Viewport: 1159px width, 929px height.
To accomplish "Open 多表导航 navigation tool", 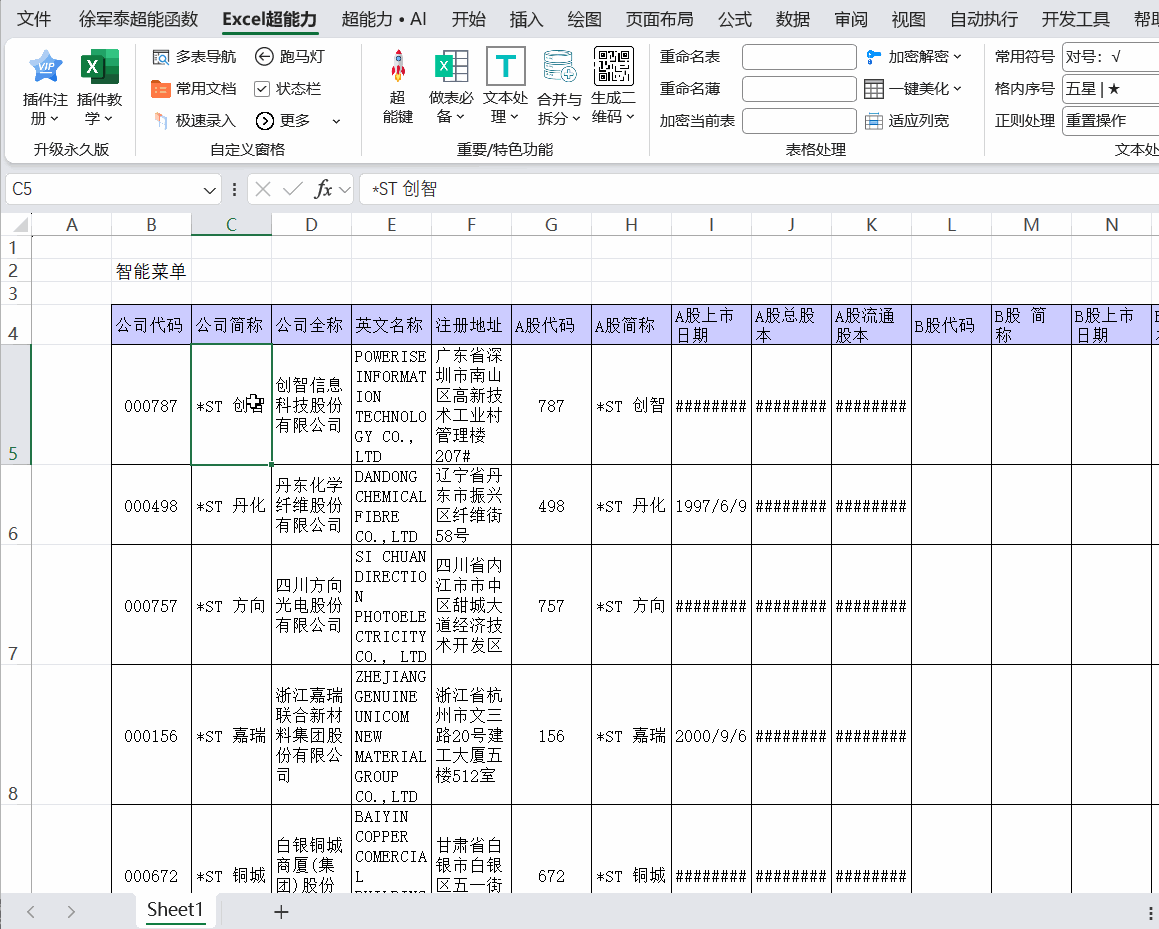I will coord(194,57).
